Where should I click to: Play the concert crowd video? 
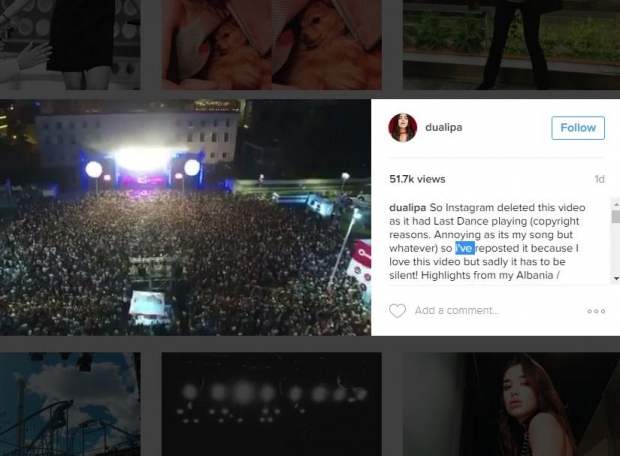click(185, 217)
